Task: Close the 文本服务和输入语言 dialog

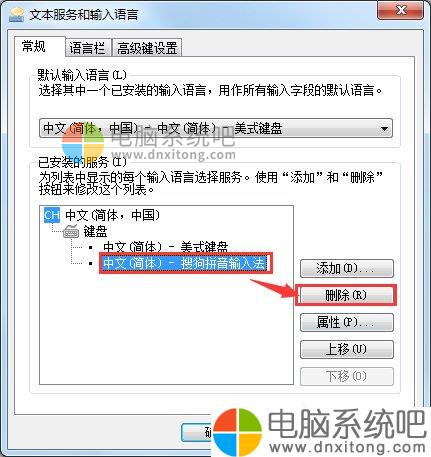Action: point(400,10)
